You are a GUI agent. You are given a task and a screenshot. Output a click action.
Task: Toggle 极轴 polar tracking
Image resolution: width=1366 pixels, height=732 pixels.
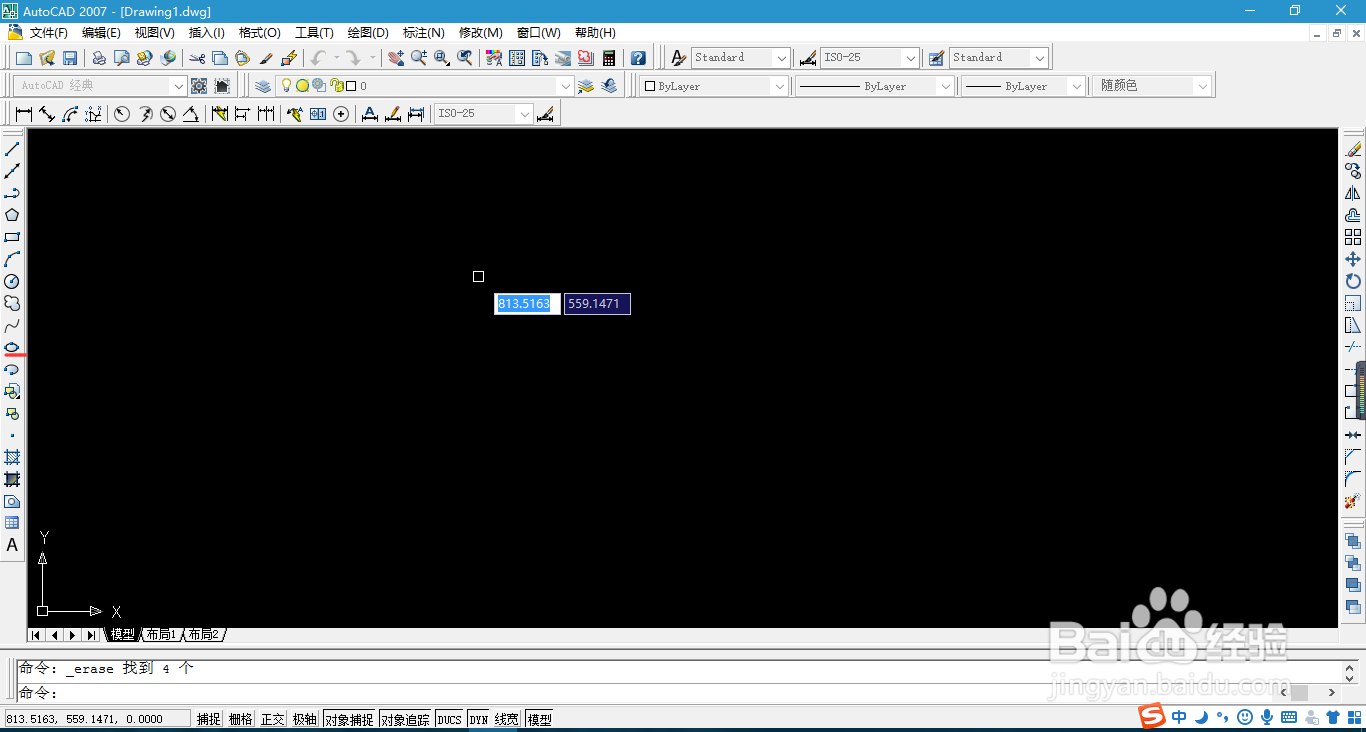[x=304, y=719]
